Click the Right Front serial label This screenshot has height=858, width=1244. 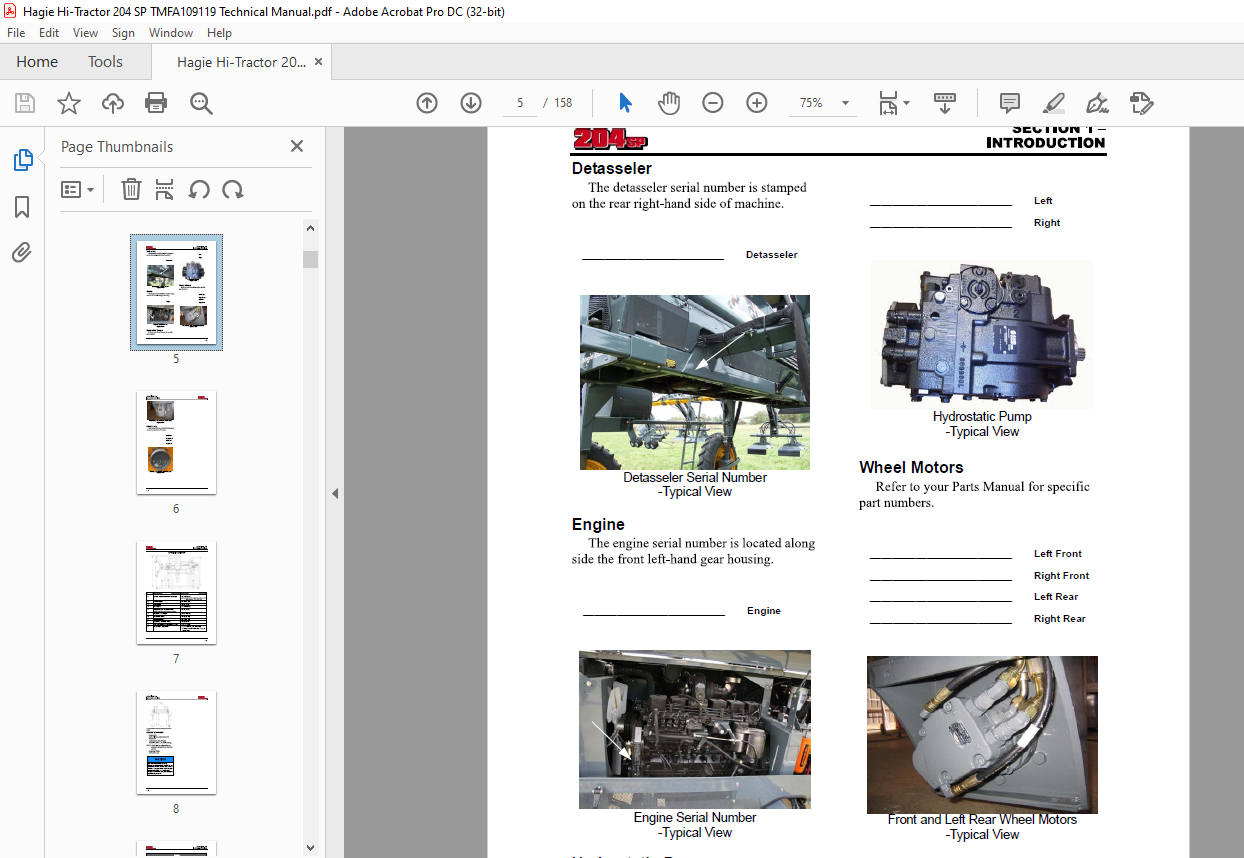pyautogui.click(x=1061, y=576)
